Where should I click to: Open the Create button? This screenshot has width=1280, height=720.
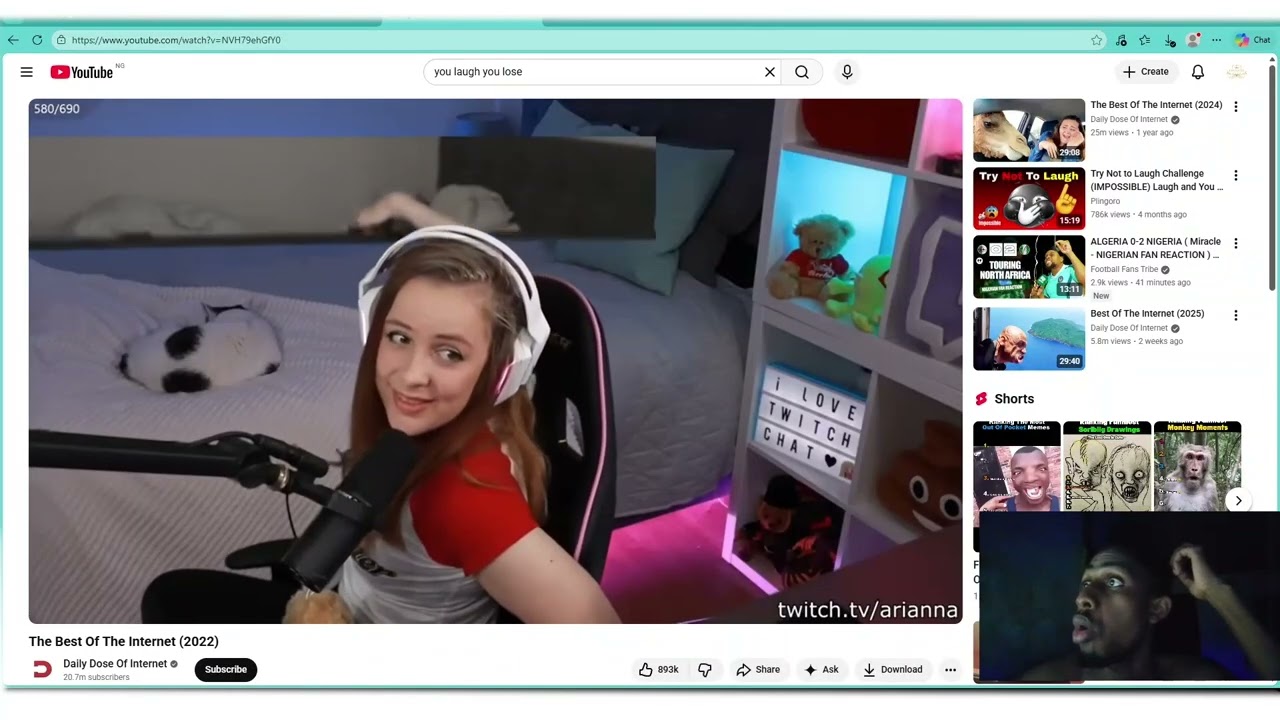[1146, 72]
